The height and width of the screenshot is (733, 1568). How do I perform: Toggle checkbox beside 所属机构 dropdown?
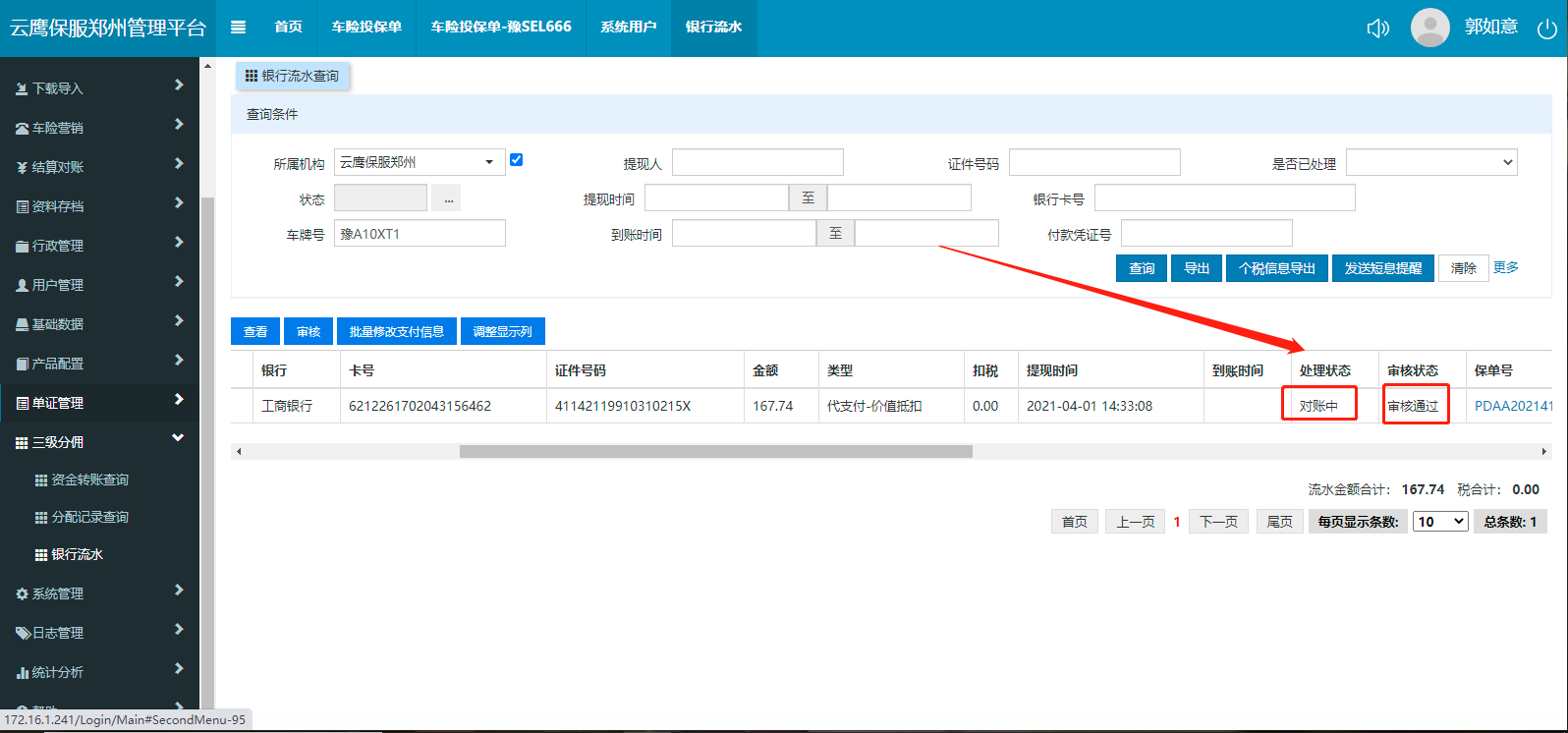[x=516, y=160]
